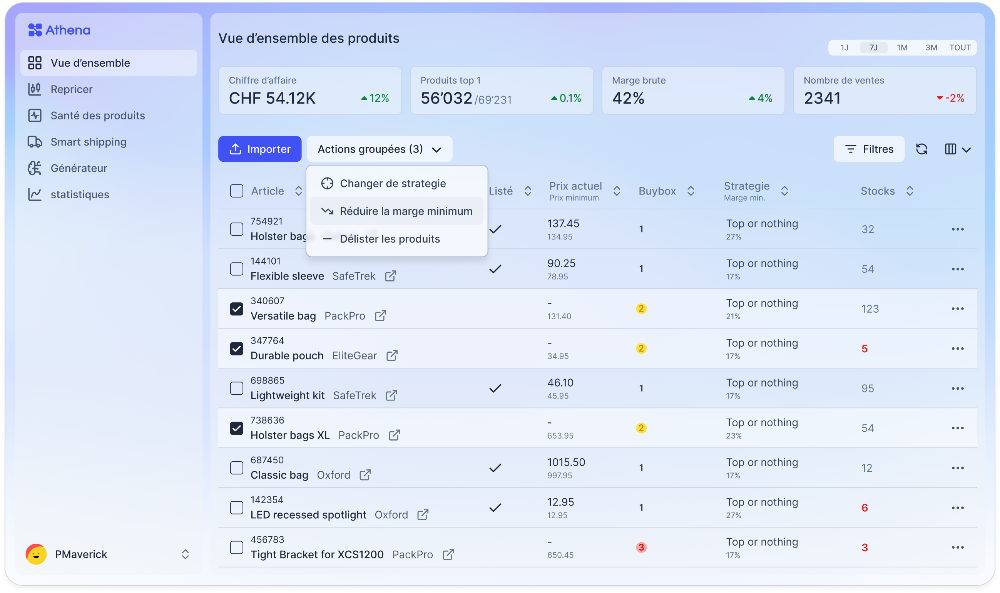This screenshot has height=593, width=1000.
Task: Select the 1J time range tab
Action: 844,48
